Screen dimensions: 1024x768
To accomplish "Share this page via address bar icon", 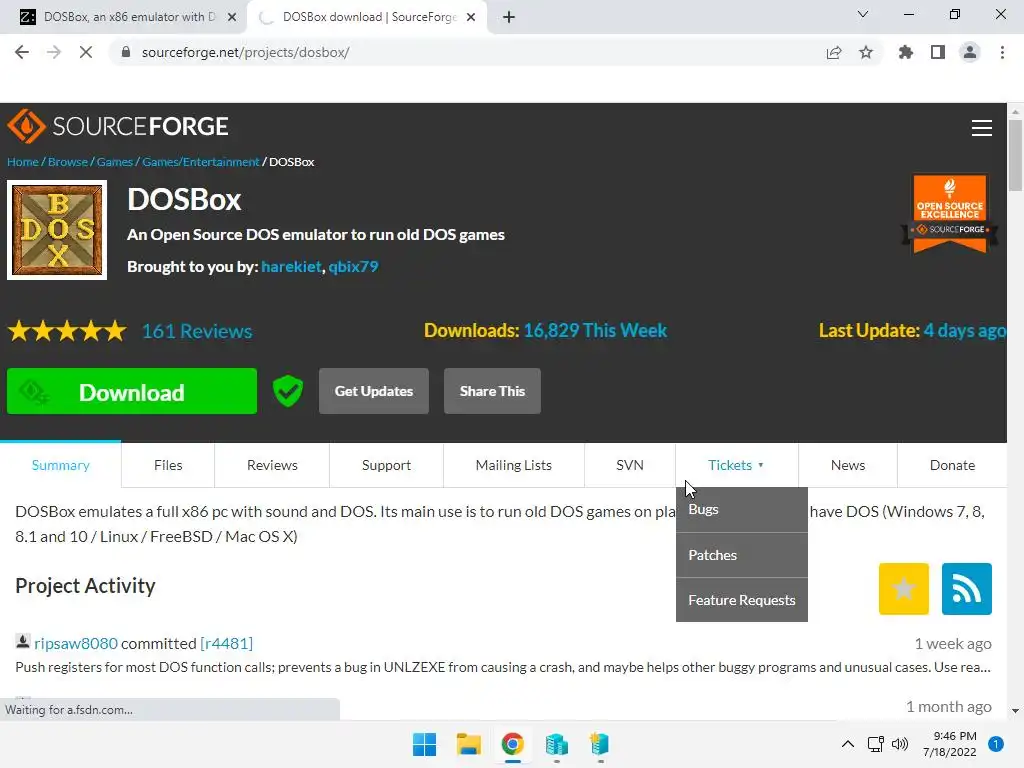I will pos(834,52).
